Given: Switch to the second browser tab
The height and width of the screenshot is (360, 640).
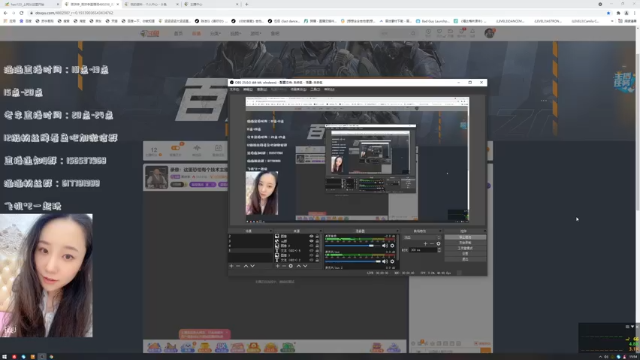Looking at the screenshot, I should [92, 4].
